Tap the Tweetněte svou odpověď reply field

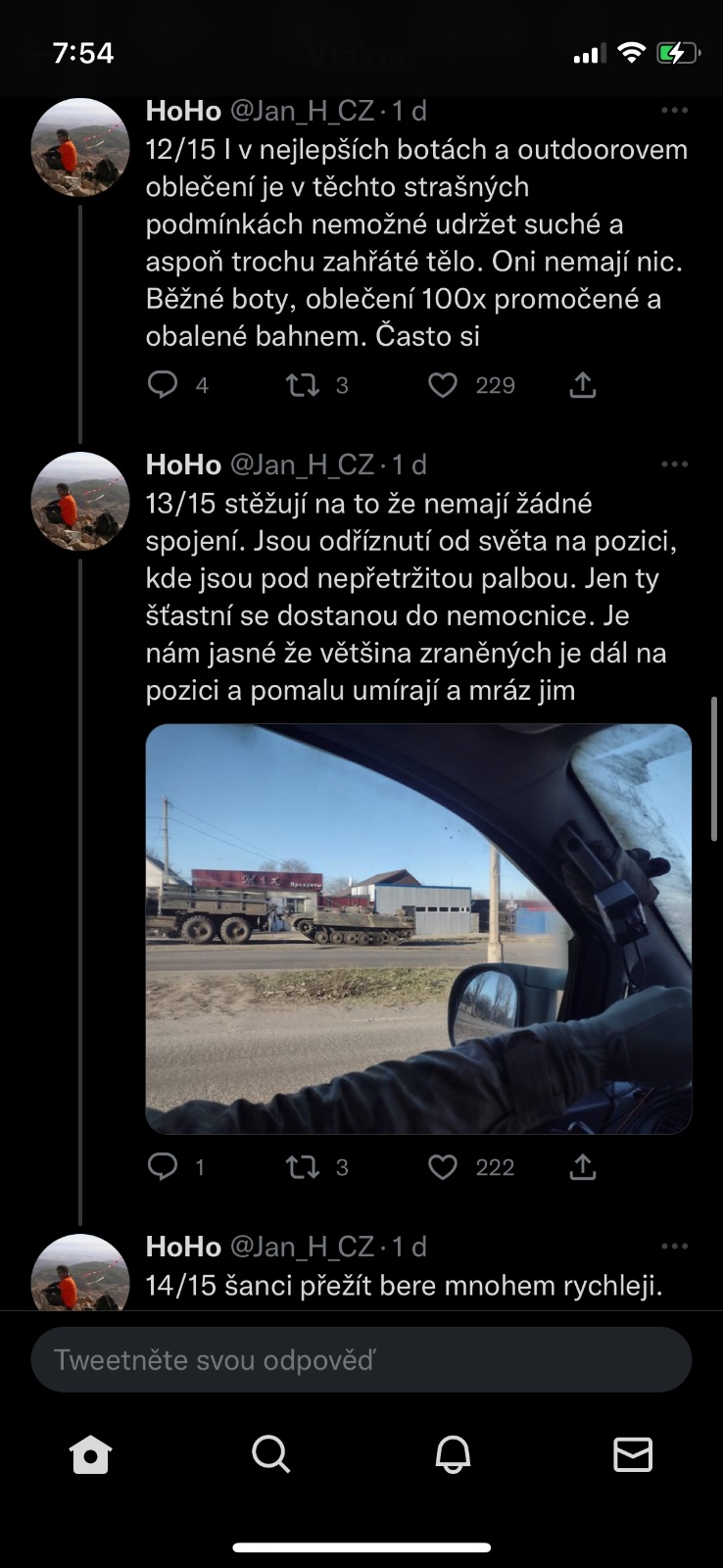coord(361,1359)
